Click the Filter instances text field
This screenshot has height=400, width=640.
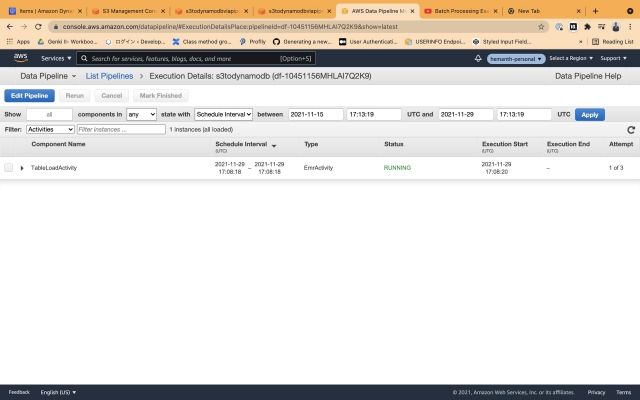click(121, 129)
